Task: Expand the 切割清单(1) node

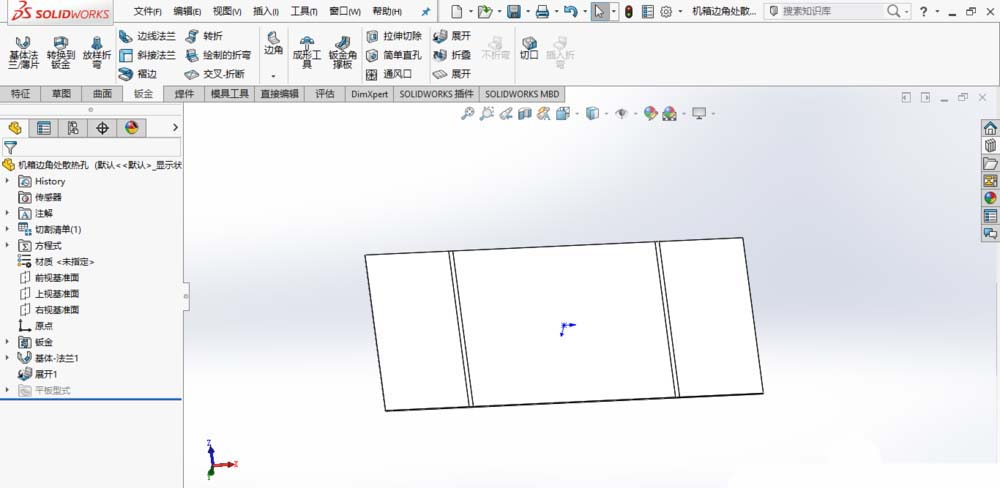Action: point(8,229)
